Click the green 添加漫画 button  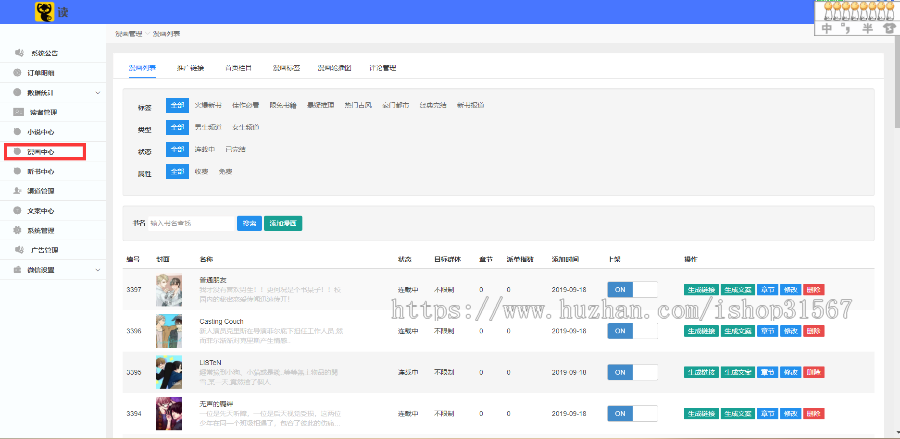[x=283, y=224]
